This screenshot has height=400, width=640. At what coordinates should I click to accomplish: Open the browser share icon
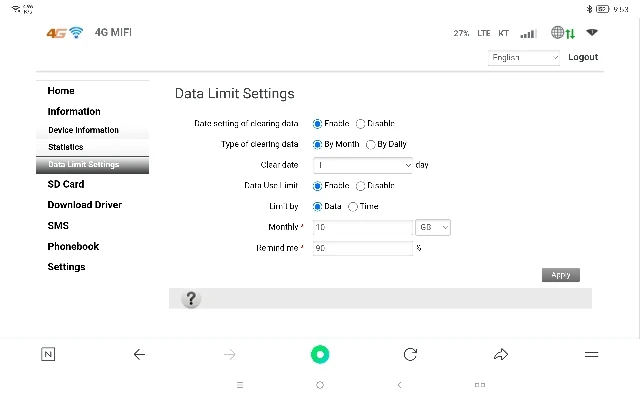[x=501, y=354]
